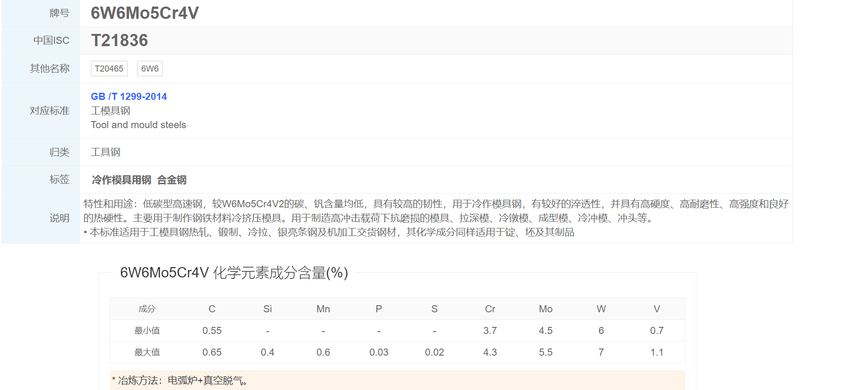Click the 说明 row label
859x390 pixels.
pos(59,218)
